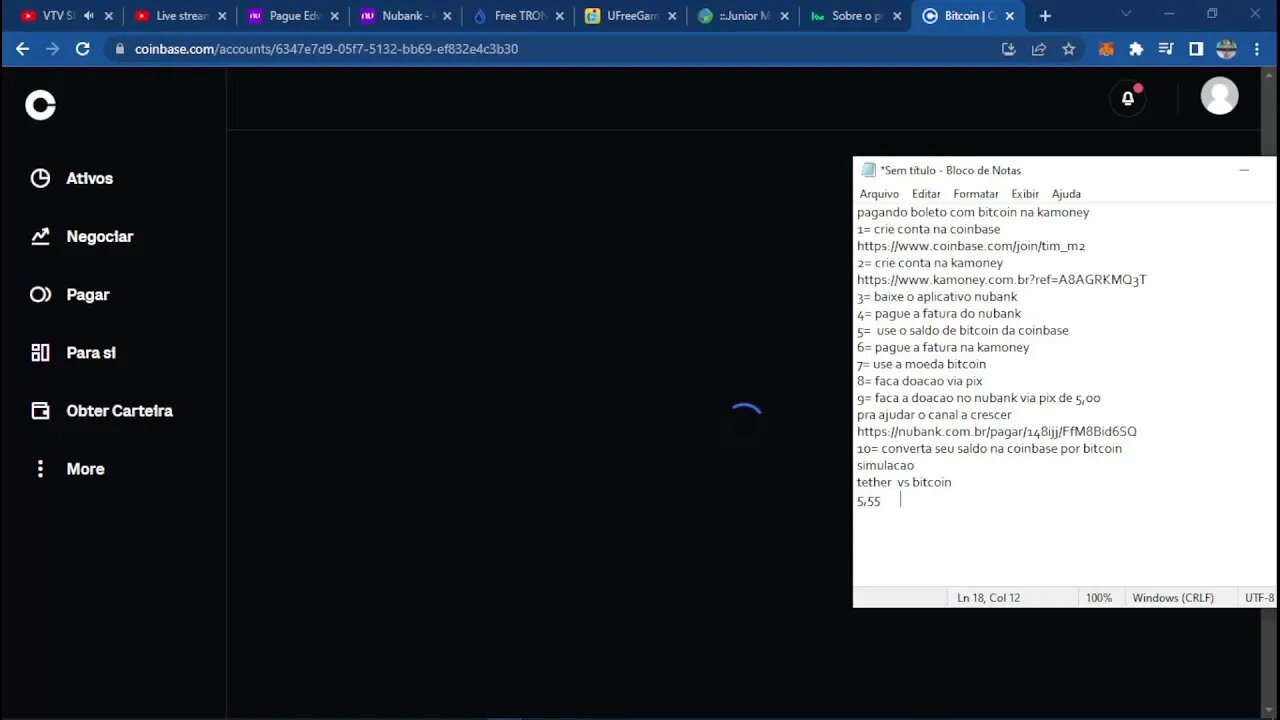Open Notepad Editar menu

click(x=926, y=194)
